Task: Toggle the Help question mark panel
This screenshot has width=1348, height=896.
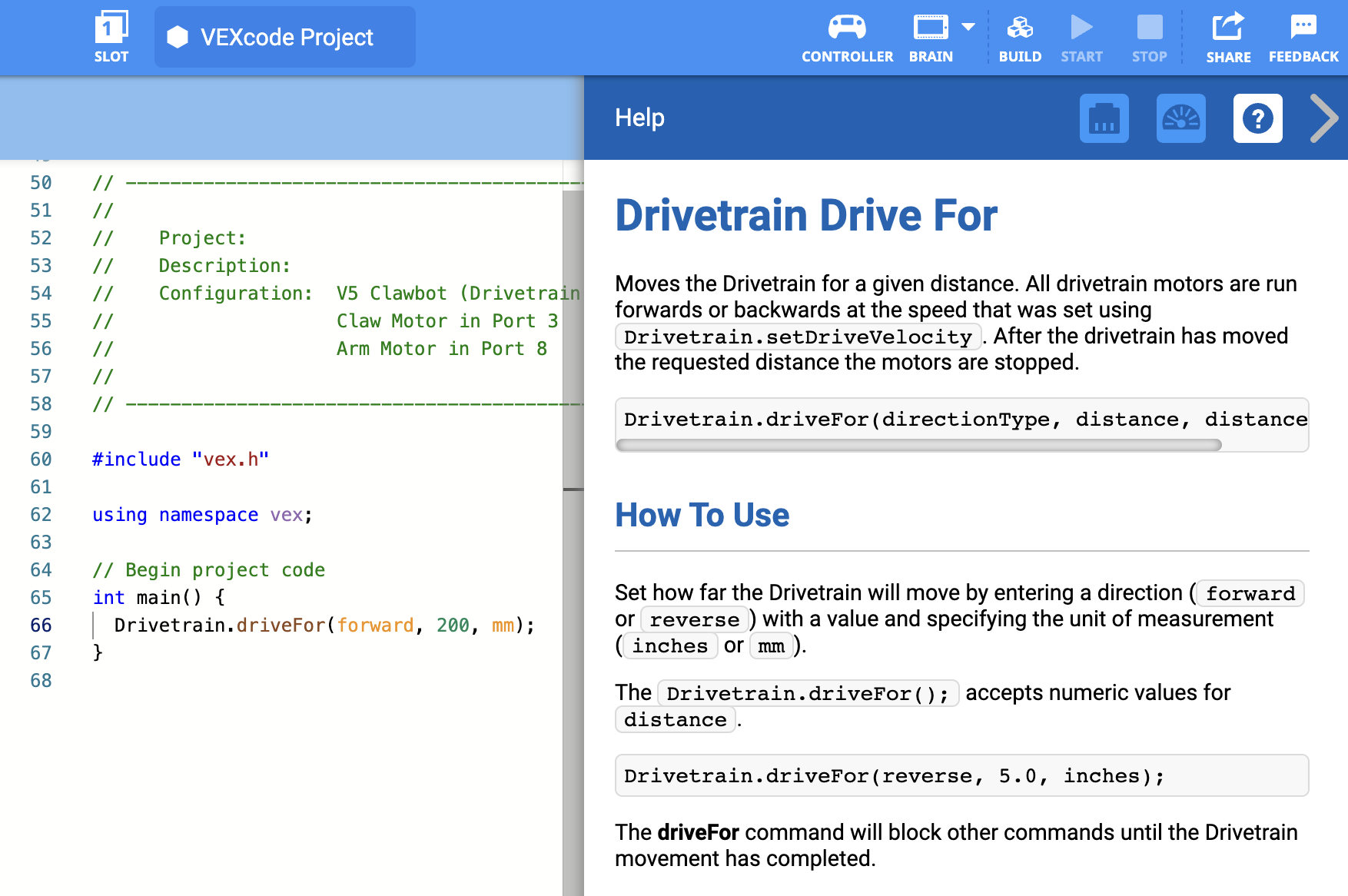Action: pos(1257,118)
